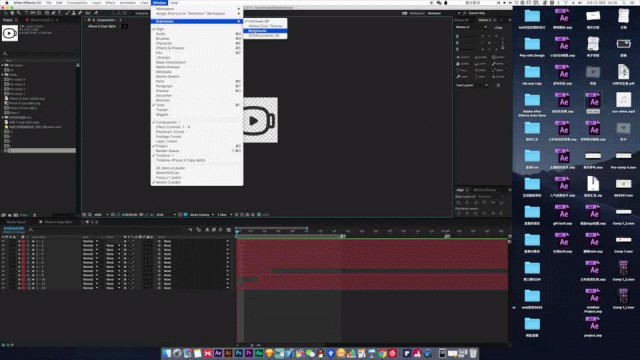The width and height of the screenshot is (640, 360).
Task: Select the Puppet Pin tool
Action: coord(96,13)
